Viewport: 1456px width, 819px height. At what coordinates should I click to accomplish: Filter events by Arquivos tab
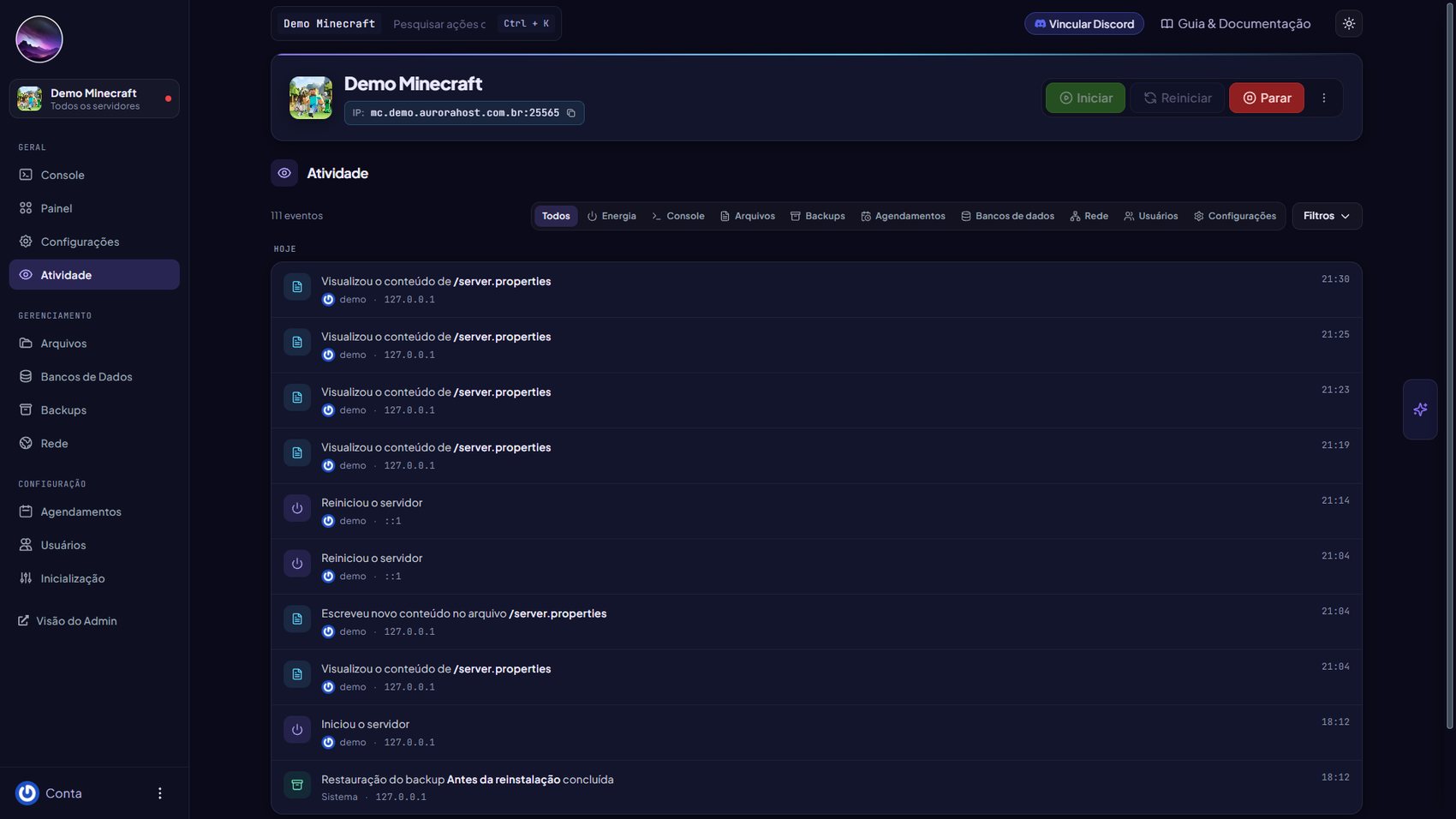[748, 216]
